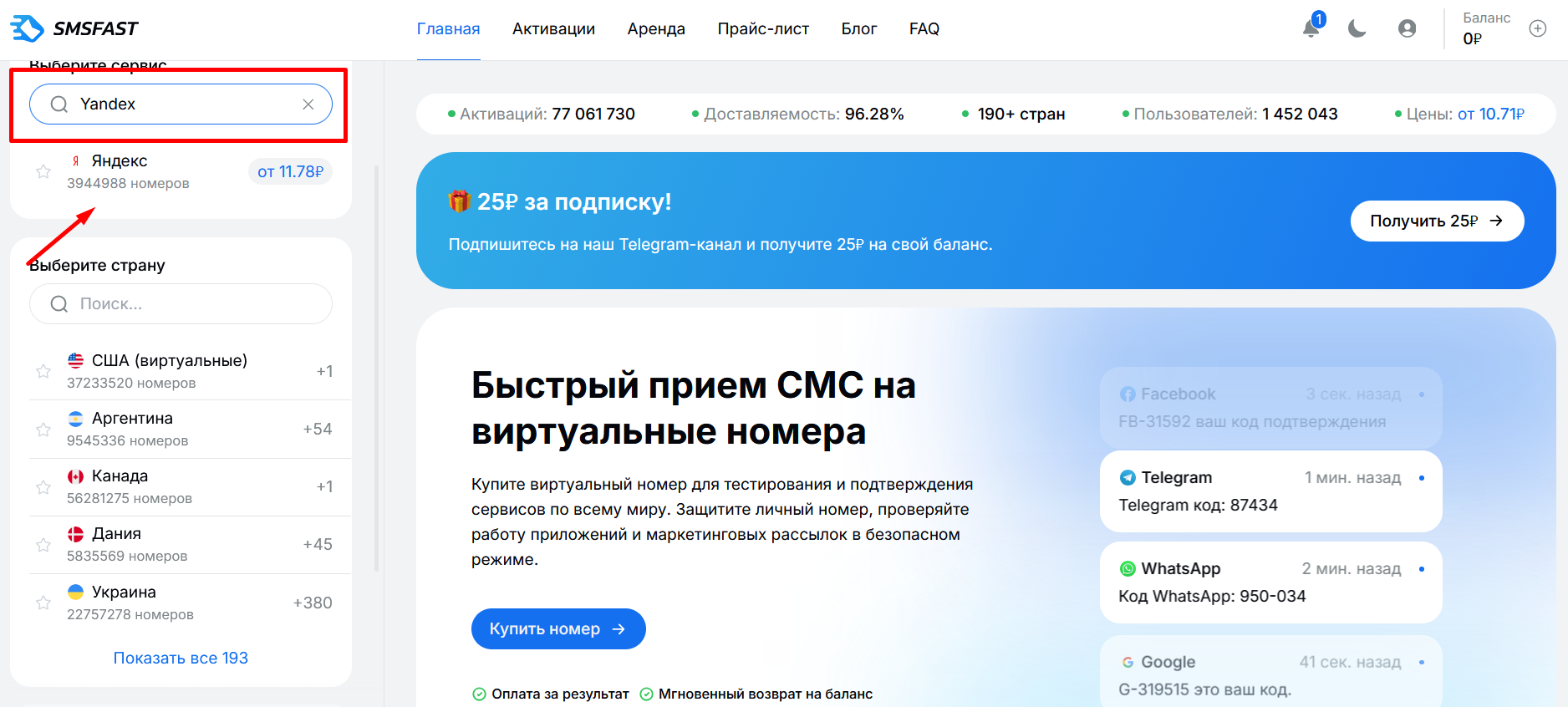Open the user profile icon
Viewport: 1568px width, 707px height.
(x=1408, y=28)
